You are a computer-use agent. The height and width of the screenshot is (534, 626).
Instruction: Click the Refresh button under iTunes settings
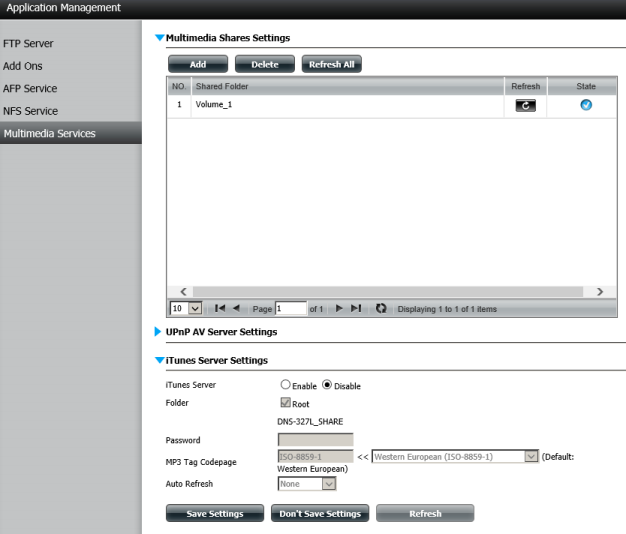(x=425, y=513)
